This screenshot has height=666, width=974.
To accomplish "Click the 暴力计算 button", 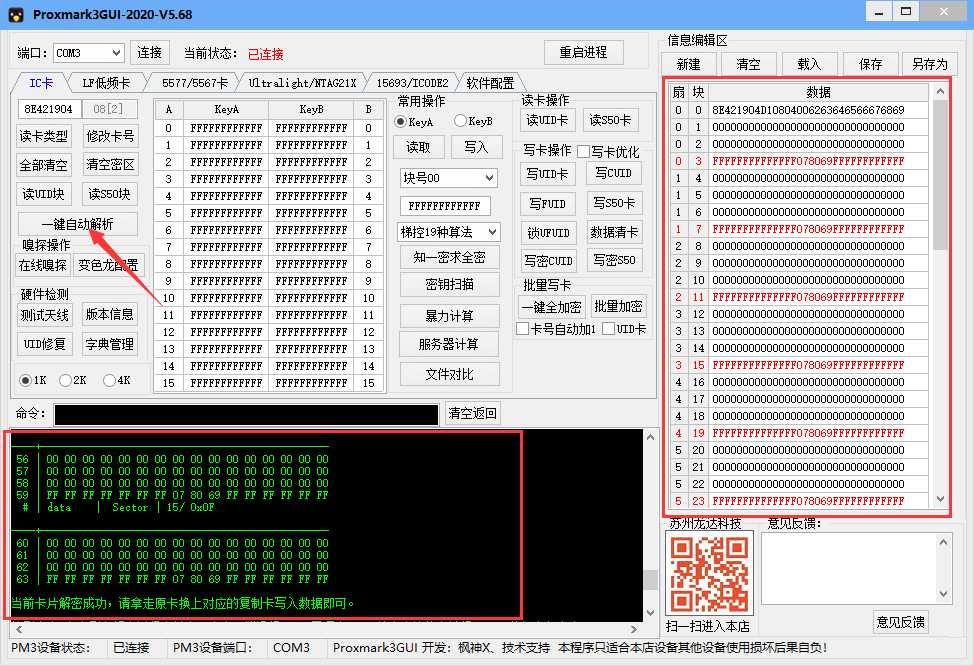I will (x=450, y=316).
